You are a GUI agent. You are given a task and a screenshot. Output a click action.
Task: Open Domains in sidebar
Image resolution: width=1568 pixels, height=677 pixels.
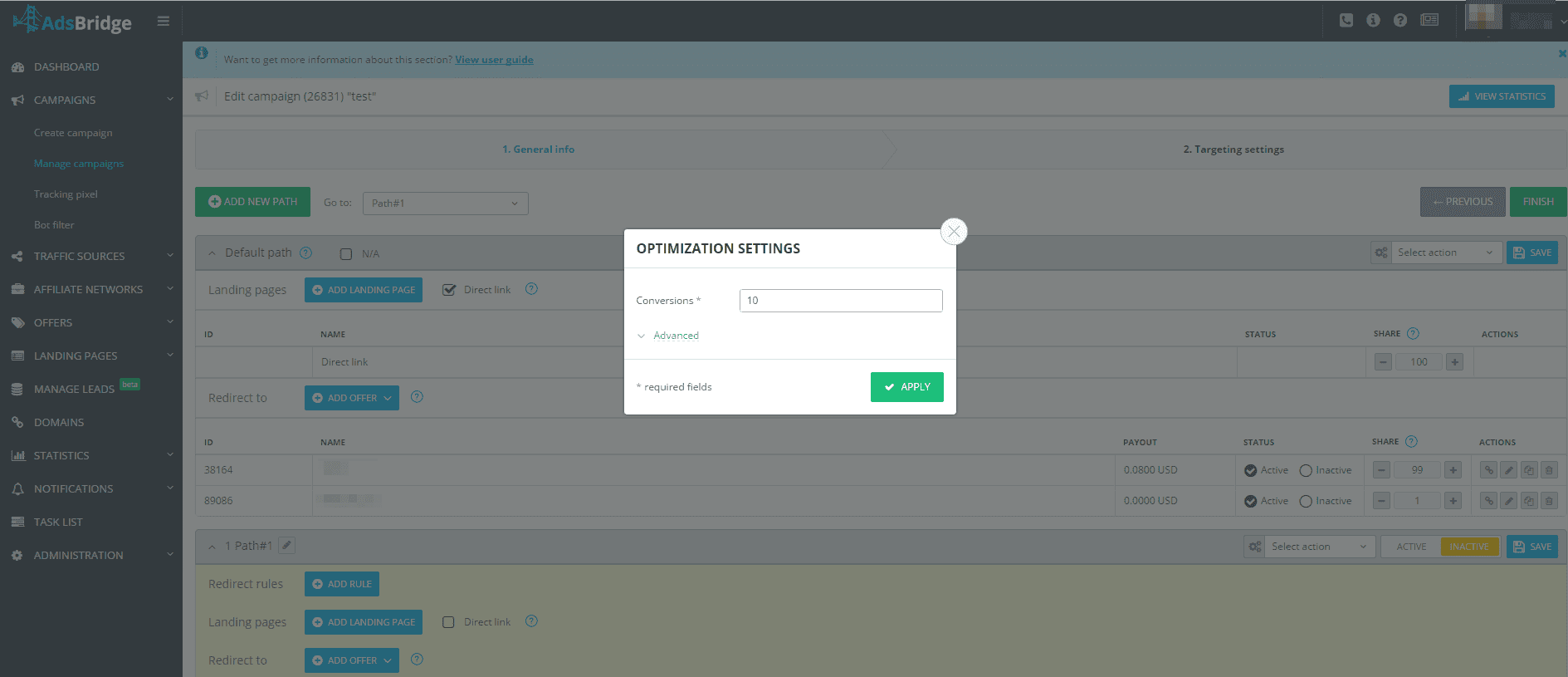(59, 422)
